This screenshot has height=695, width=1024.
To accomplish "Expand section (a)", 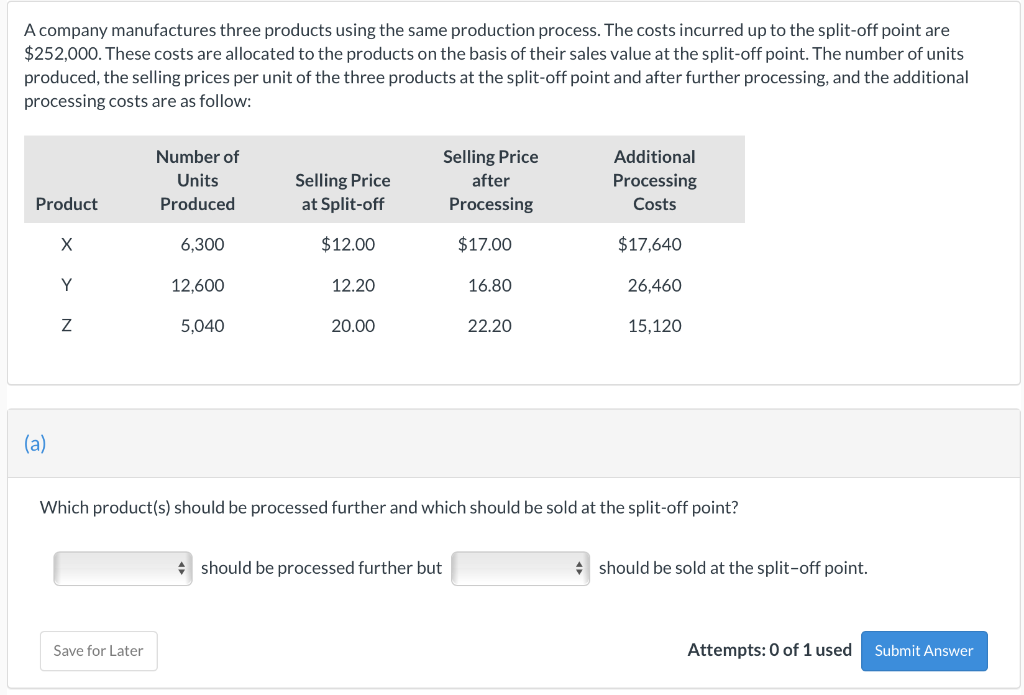I will (34, 443).
